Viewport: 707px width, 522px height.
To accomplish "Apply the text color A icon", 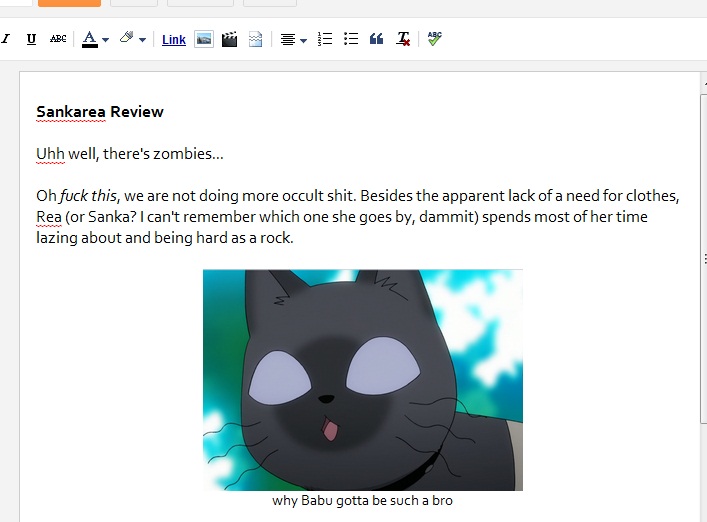I will tap(90, 39).
